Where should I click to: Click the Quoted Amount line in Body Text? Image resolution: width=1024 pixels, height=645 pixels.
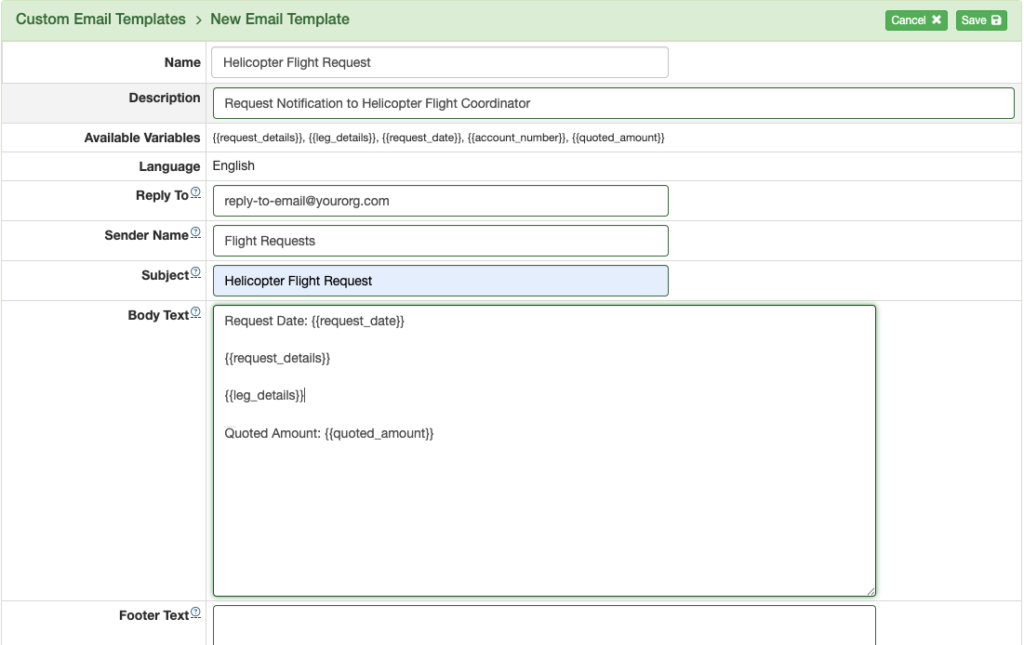[x=329, y=433]
